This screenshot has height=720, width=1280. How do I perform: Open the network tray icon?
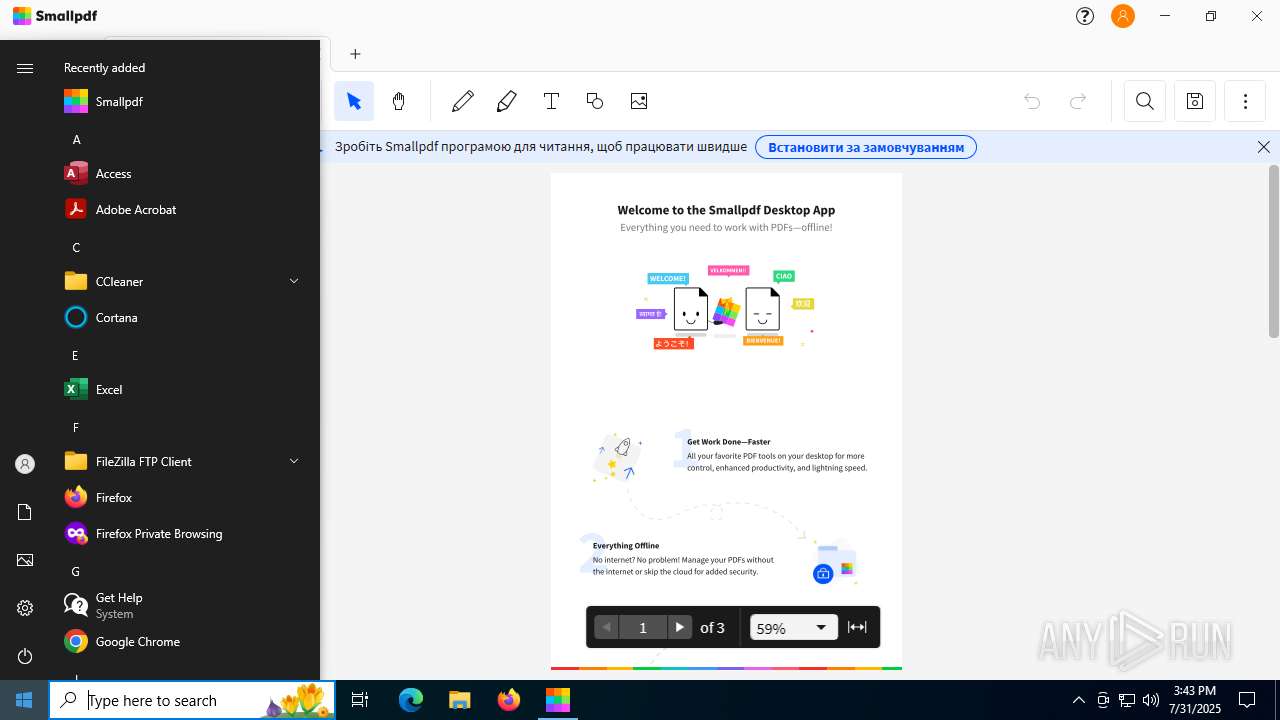(x=1127, y=700)
